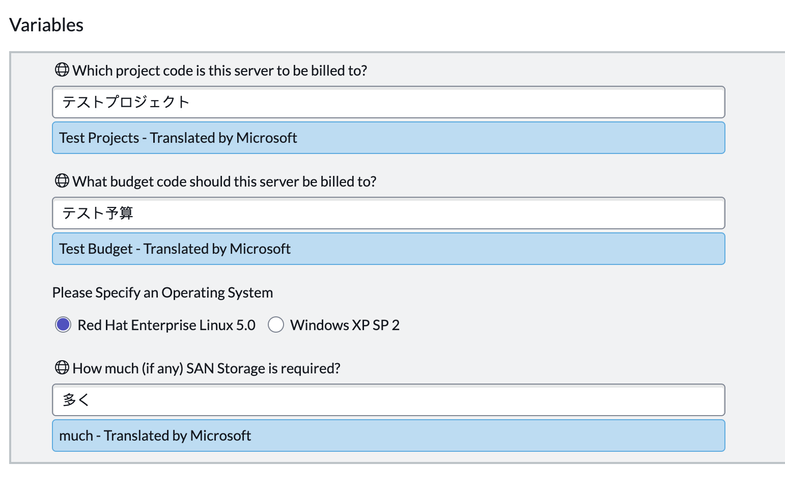785x479 pixels.
Task: Click the 'Test Projects' translation box
Action: point(388,138)
